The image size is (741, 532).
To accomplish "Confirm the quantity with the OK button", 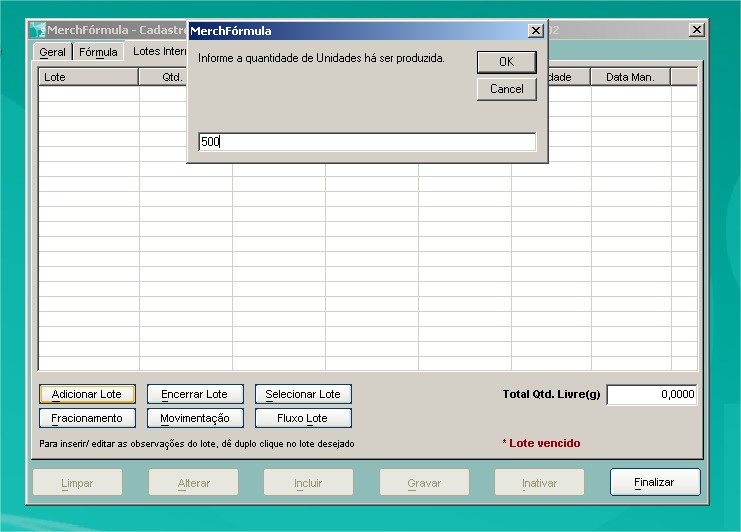I will coord(506,62).
